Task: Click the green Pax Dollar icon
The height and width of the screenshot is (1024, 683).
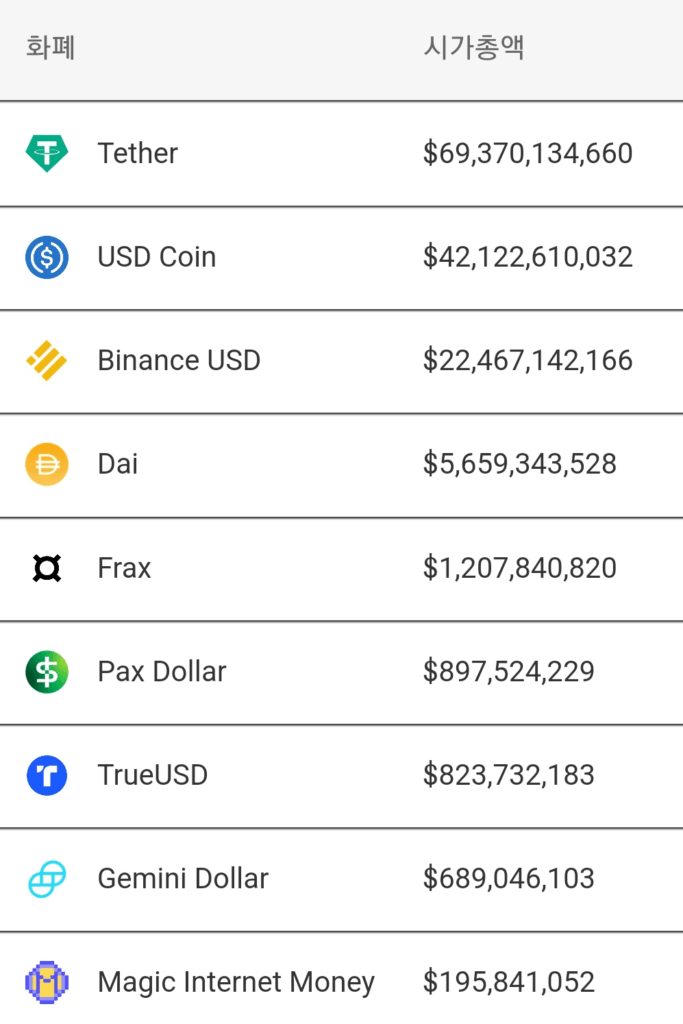Action: [x=46, y=672]
